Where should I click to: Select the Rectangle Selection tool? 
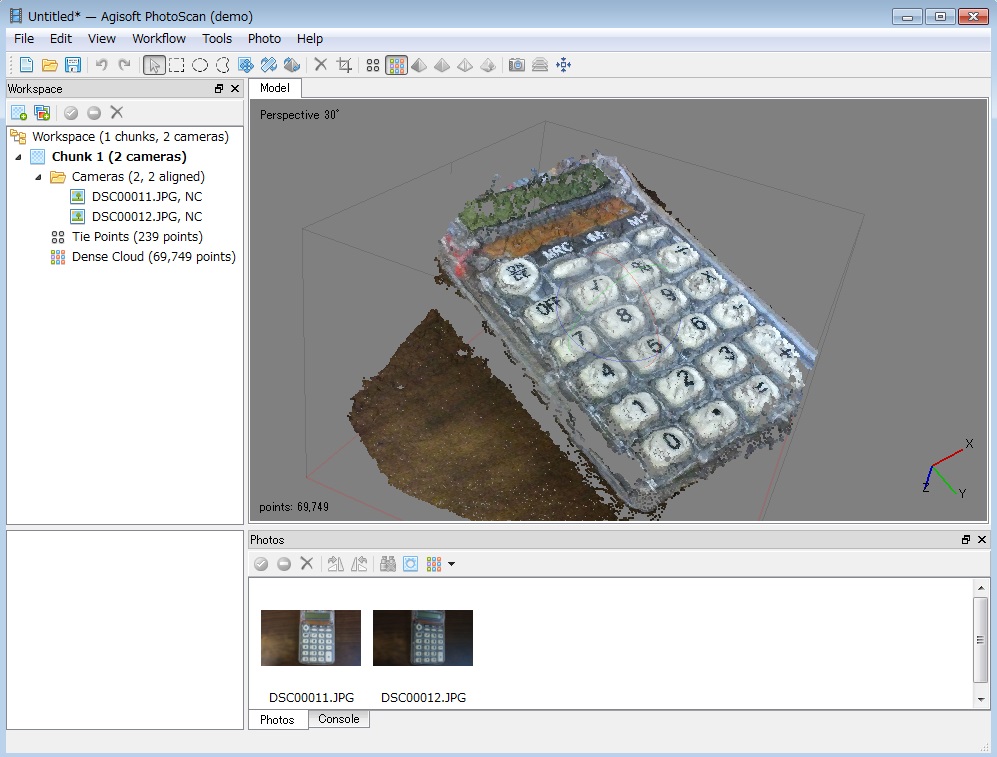pyautogui.click(x=176, y=65)
